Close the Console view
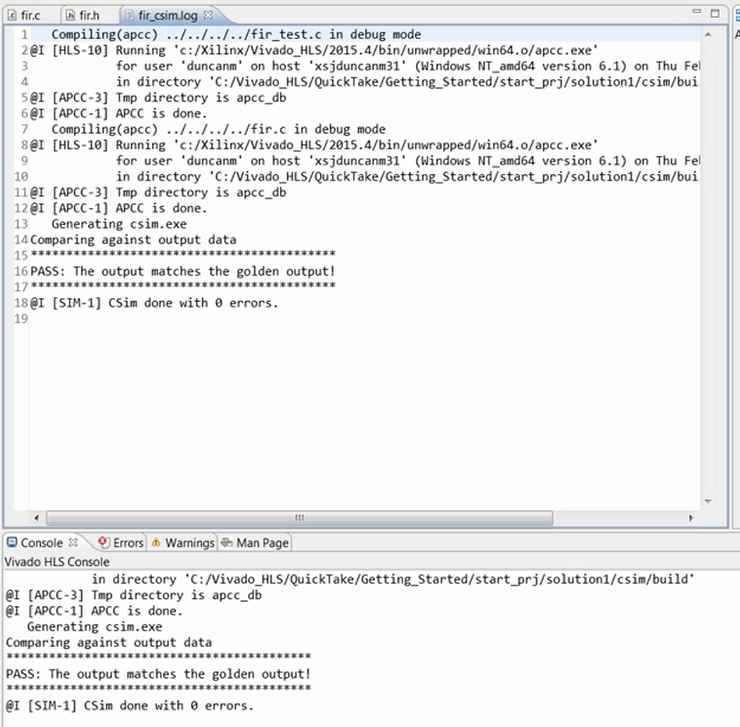 click(x=73, y=542)
